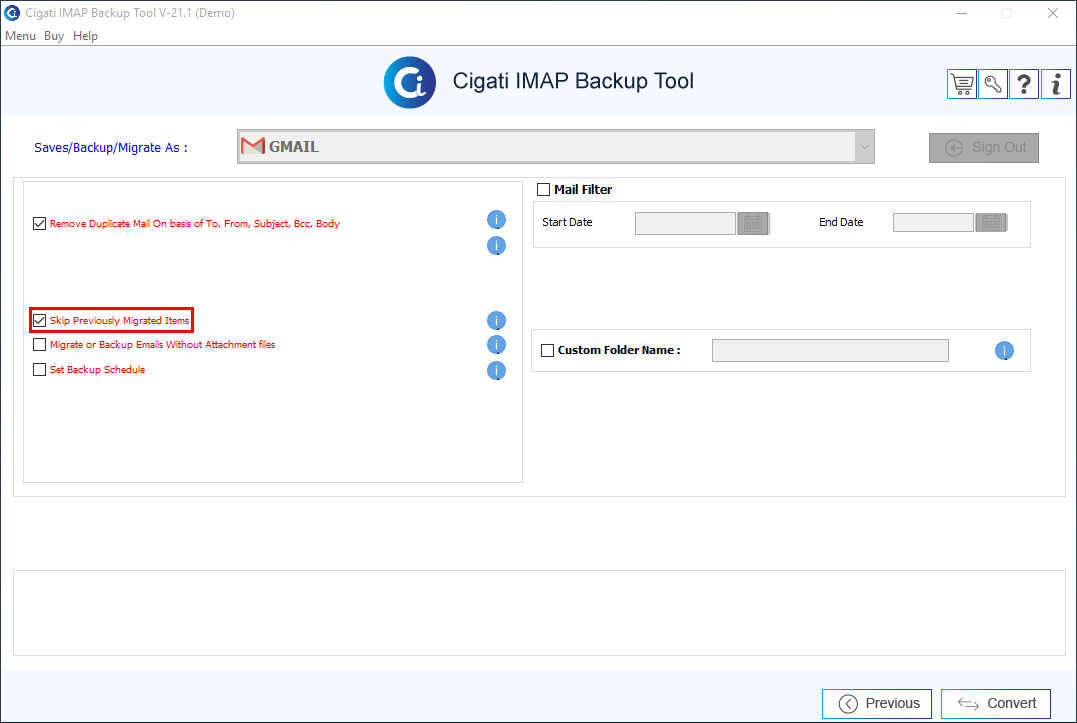
Task: Show info for Custom Folder Name
Action: click(1004, 351)
